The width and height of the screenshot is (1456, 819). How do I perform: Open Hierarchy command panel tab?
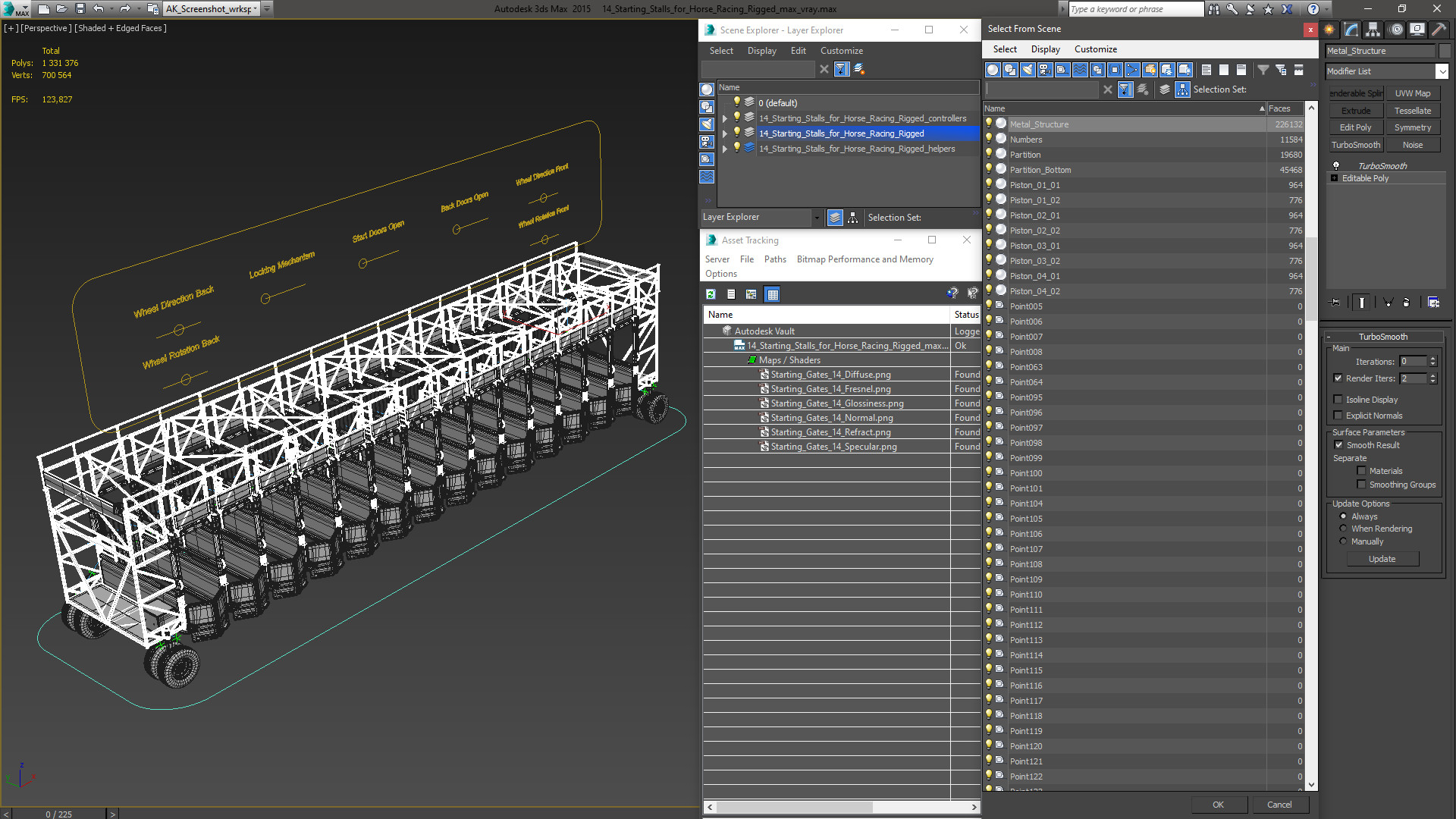[1373, 30]
